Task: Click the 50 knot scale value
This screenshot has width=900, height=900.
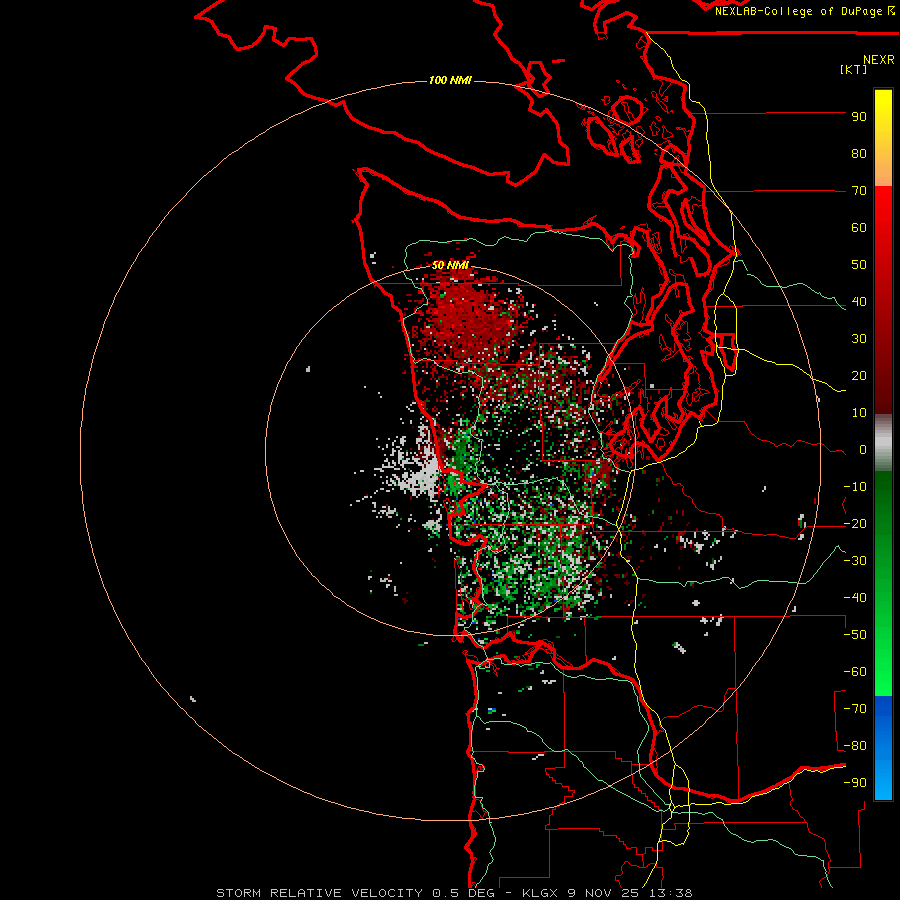Action: 859,265
